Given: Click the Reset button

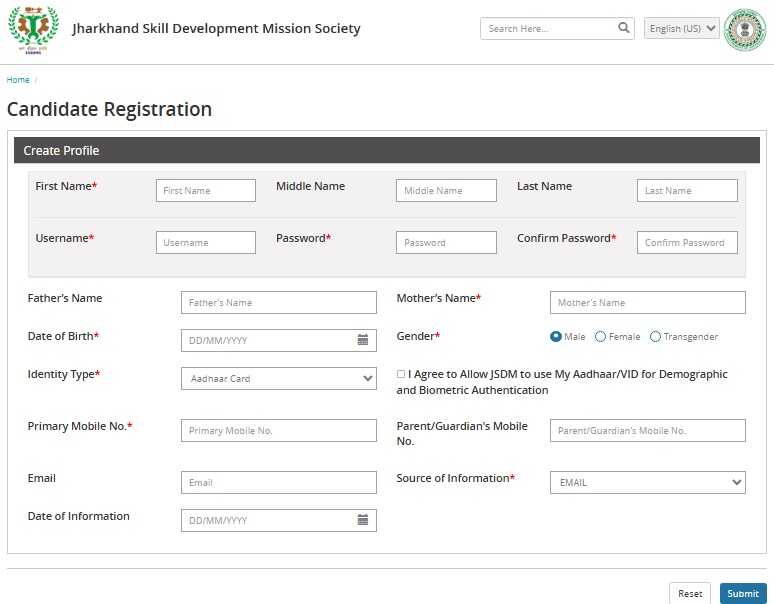Looking at the screenshot, I should [x=690, y=593].
